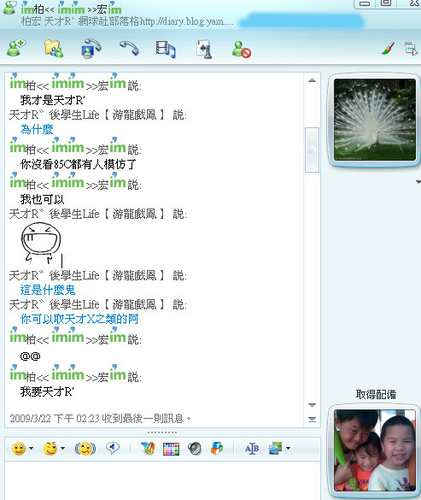Click the message 我要天才R'
This screenshot has width=421, height=500.
coord(47,391)
